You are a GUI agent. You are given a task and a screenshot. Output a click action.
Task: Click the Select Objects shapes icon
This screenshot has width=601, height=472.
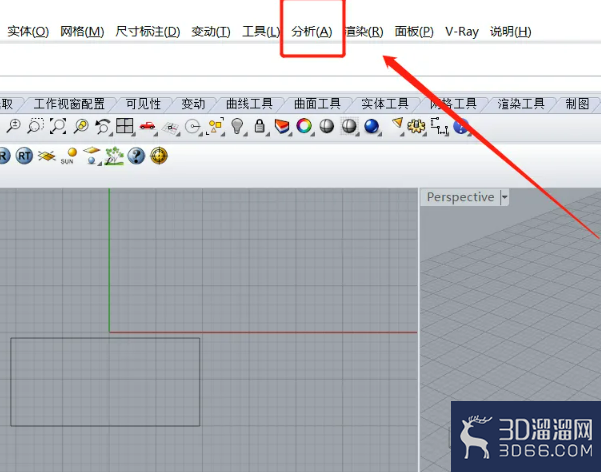click(215, 126)
